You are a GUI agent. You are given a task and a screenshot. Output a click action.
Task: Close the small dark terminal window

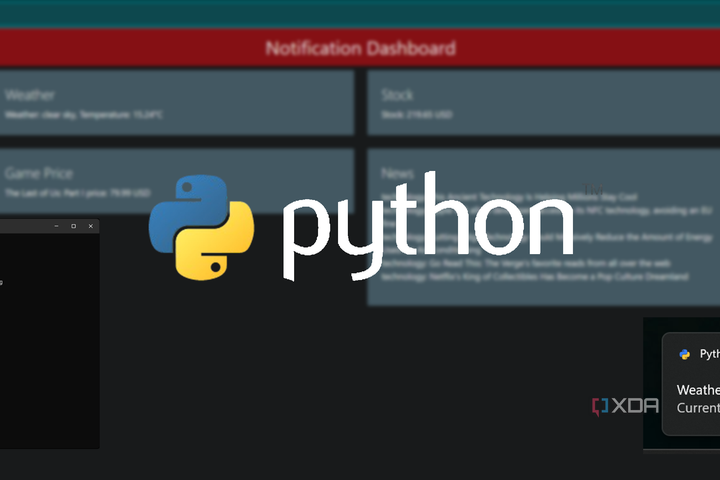[90, 226]
